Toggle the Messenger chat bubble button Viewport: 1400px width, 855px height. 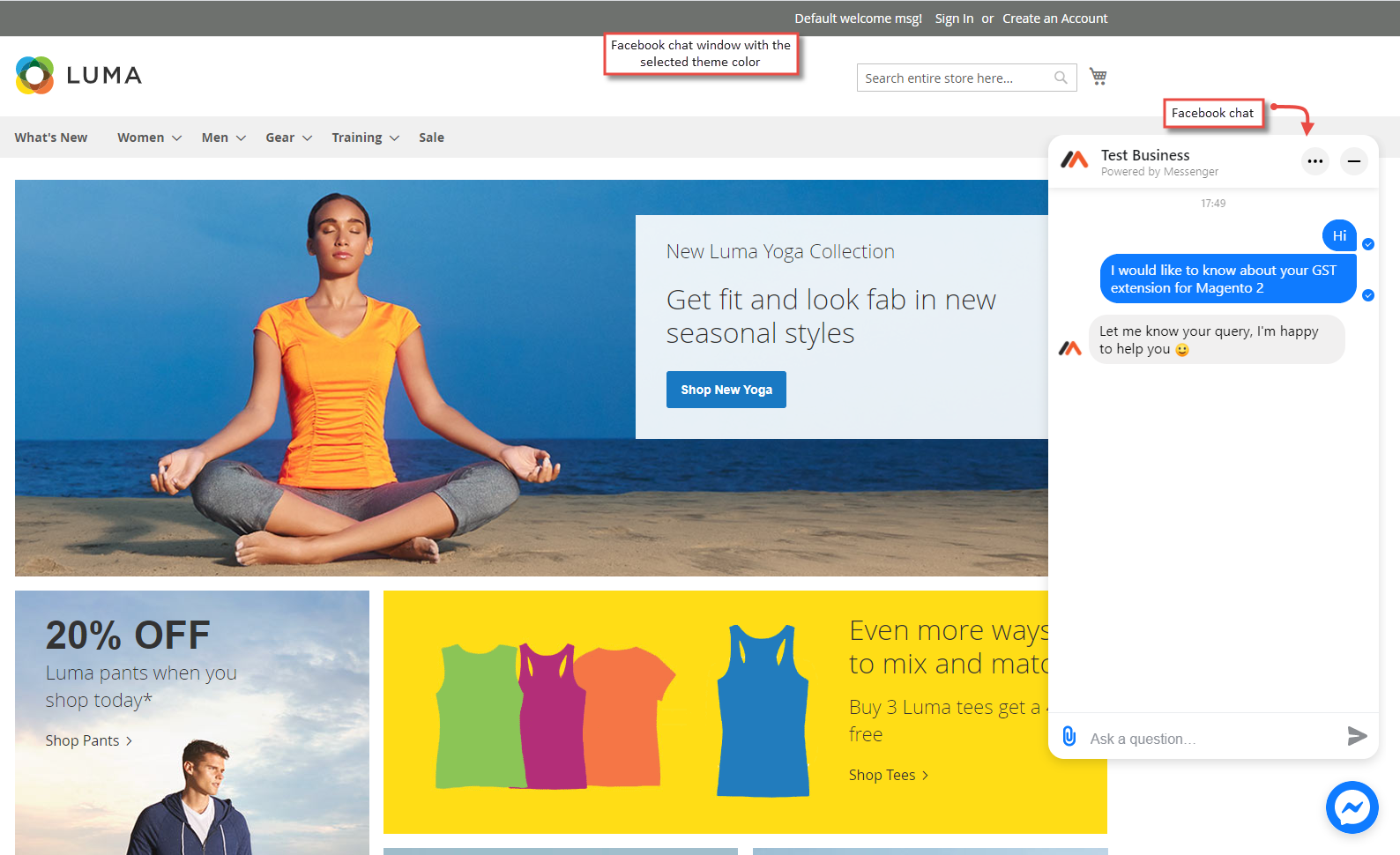[x=1352, y=807]
